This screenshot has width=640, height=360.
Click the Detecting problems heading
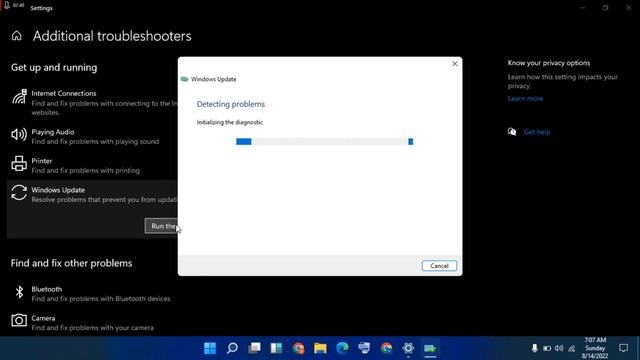231,104
